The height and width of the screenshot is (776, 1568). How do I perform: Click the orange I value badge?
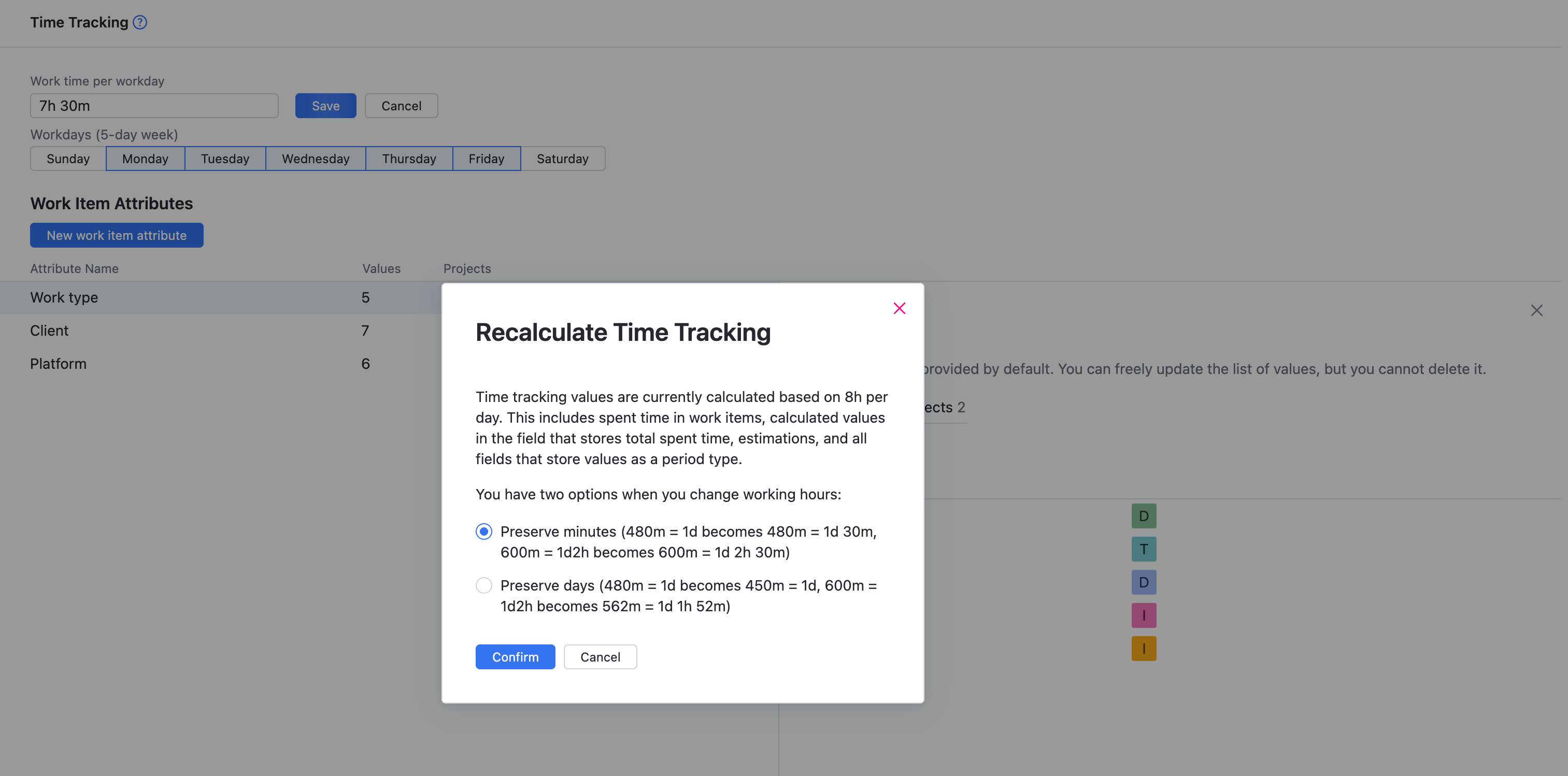1143,648
